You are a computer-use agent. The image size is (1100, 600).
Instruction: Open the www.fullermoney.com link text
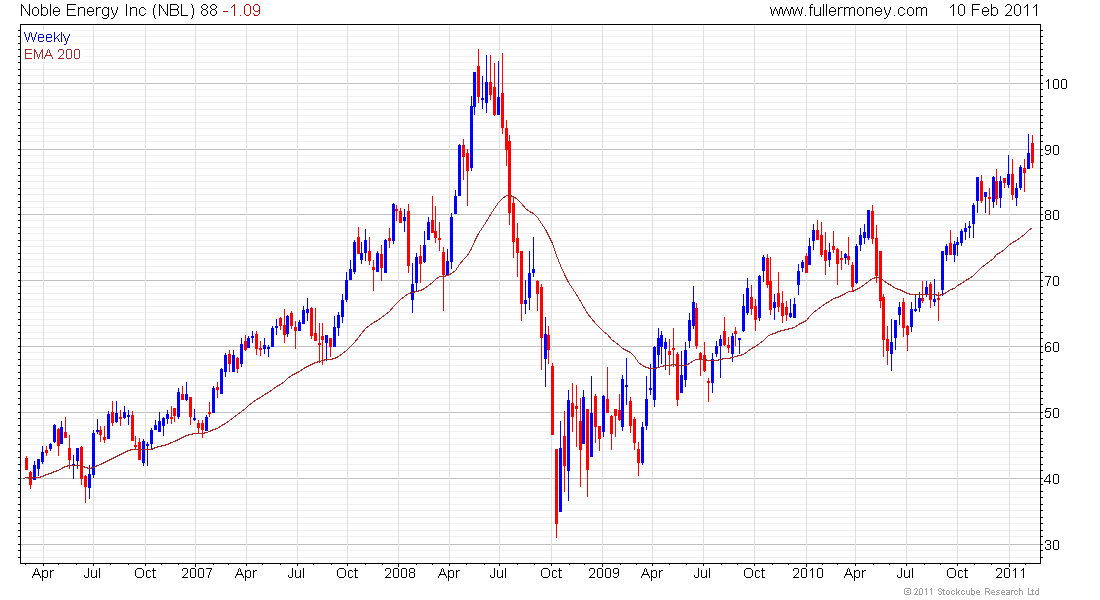848,11
